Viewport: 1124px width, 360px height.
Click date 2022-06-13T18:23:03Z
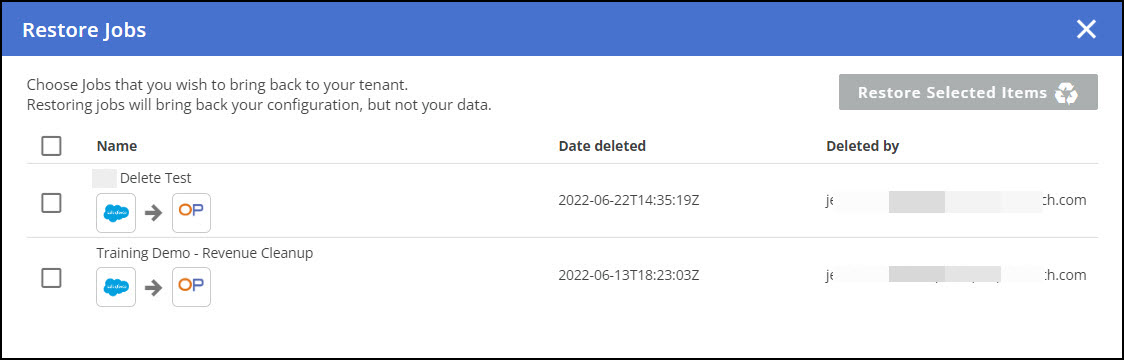coord(629,275)
